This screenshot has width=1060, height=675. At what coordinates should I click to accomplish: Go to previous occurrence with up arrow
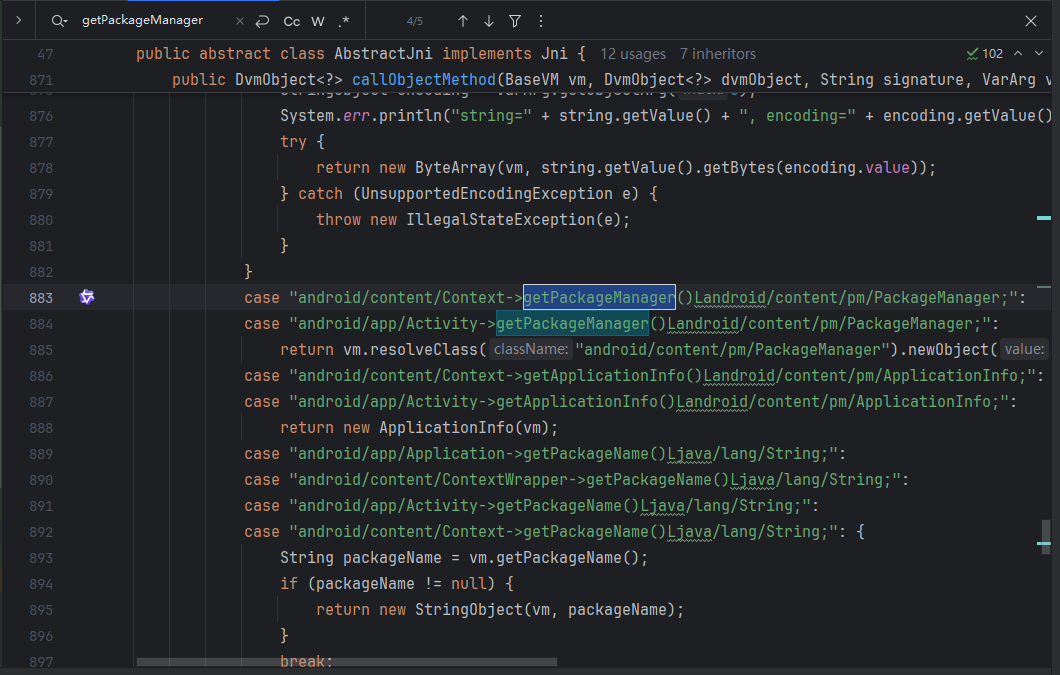point(462,21)
